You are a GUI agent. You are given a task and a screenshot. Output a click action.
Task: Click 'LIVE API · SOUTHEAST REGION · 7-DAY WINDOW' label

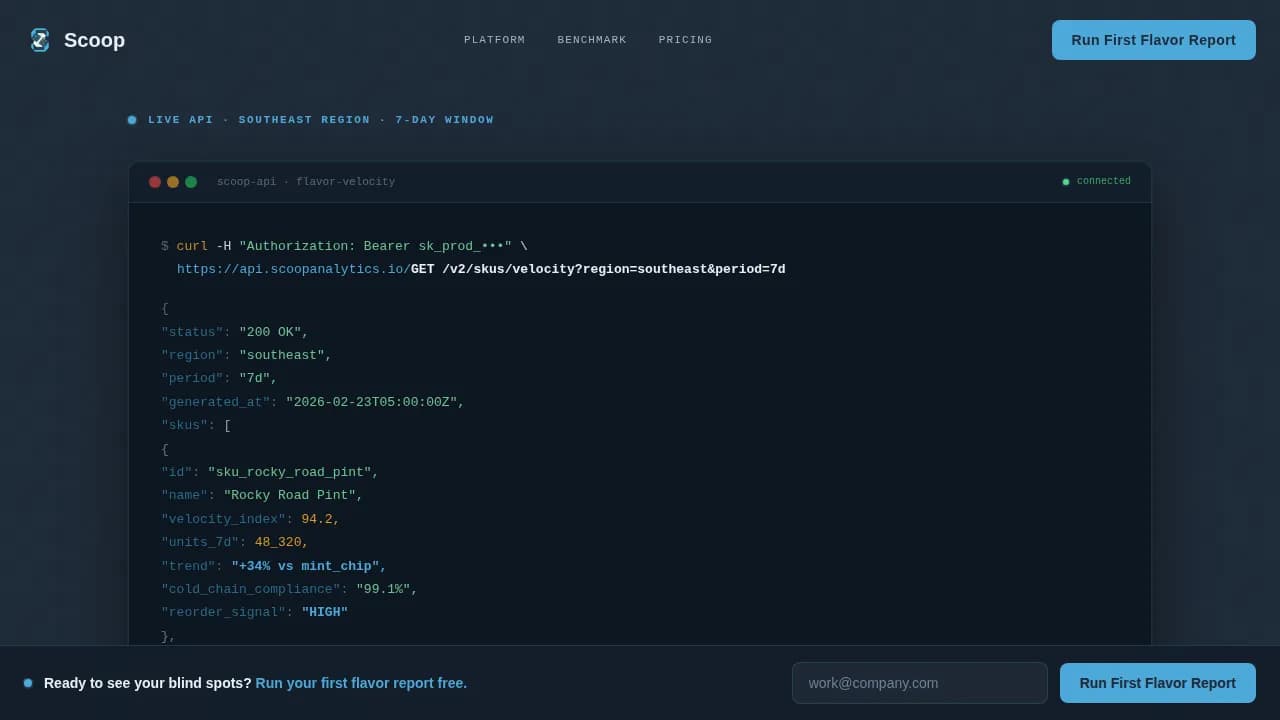321,120
